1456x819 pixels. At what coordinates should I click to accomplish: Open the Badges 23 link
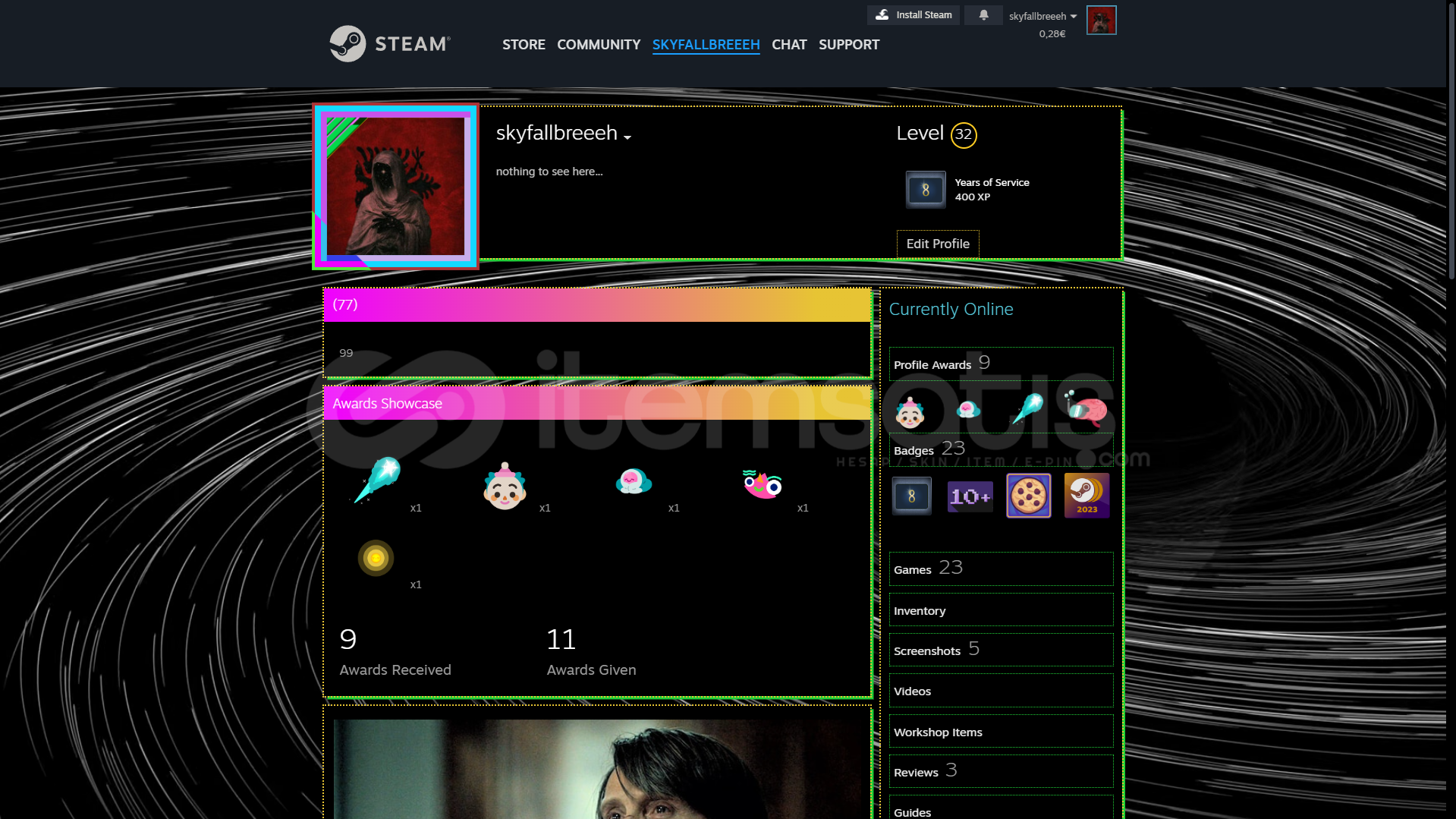[x=1001, y=449]
